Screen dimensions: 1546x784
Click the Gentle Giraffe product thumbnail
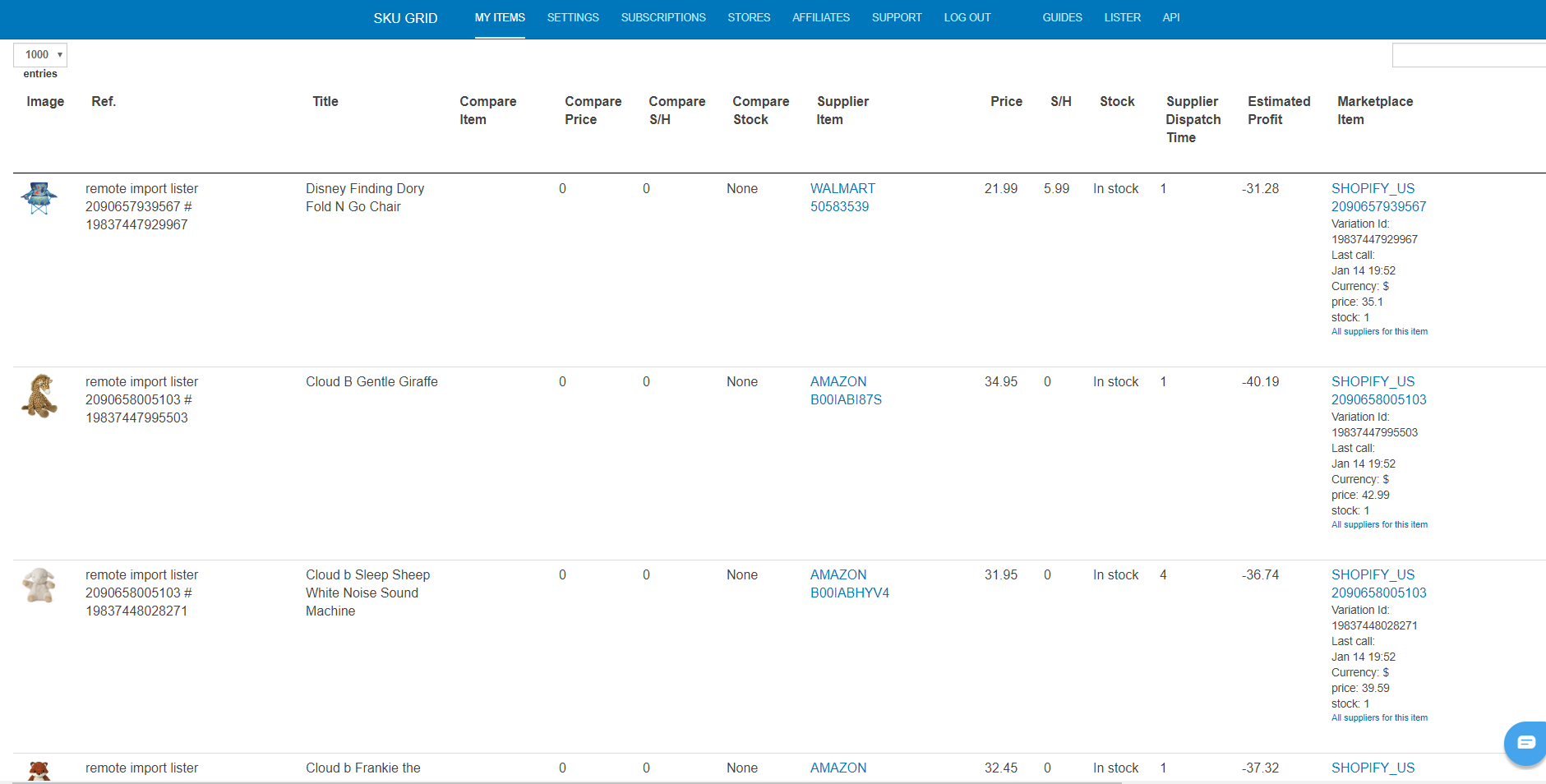click(39, 395)
